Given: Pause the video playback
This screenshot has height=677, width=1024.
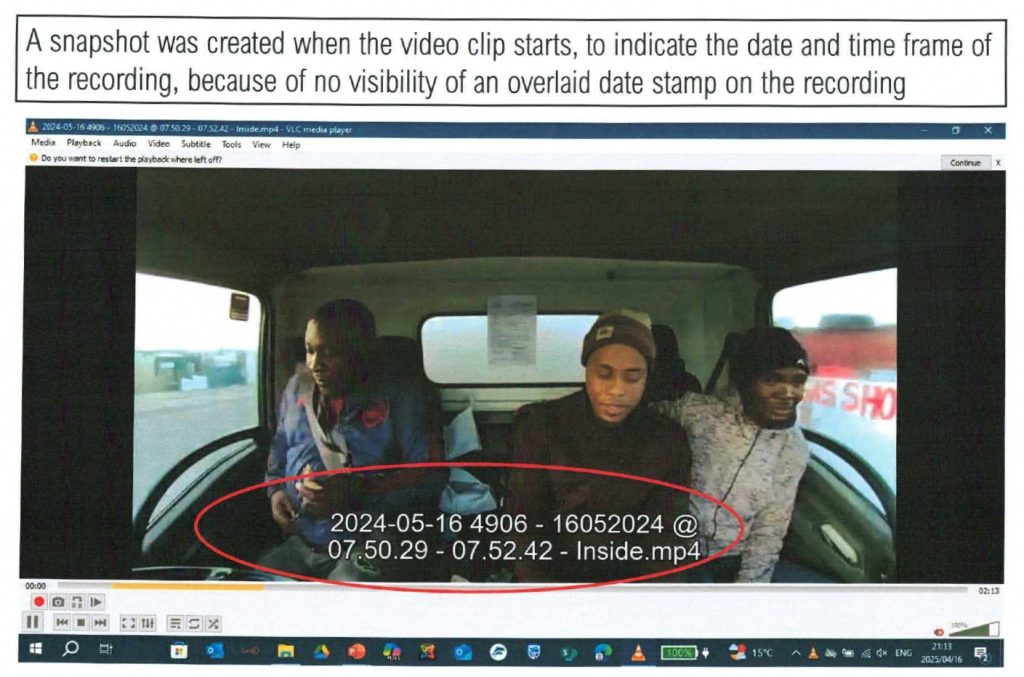Looking at the screenshot, I should tap(33, 623).
